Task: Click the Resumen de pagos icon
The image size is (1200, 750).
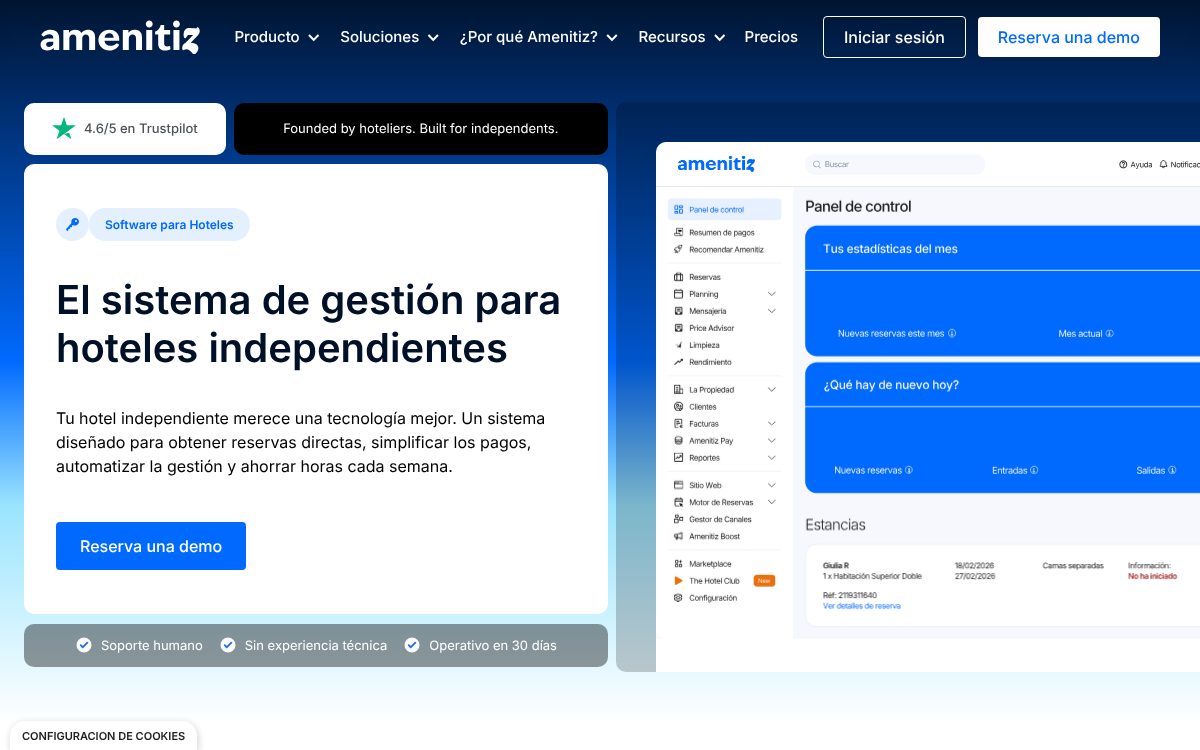Action: point(679,232)
